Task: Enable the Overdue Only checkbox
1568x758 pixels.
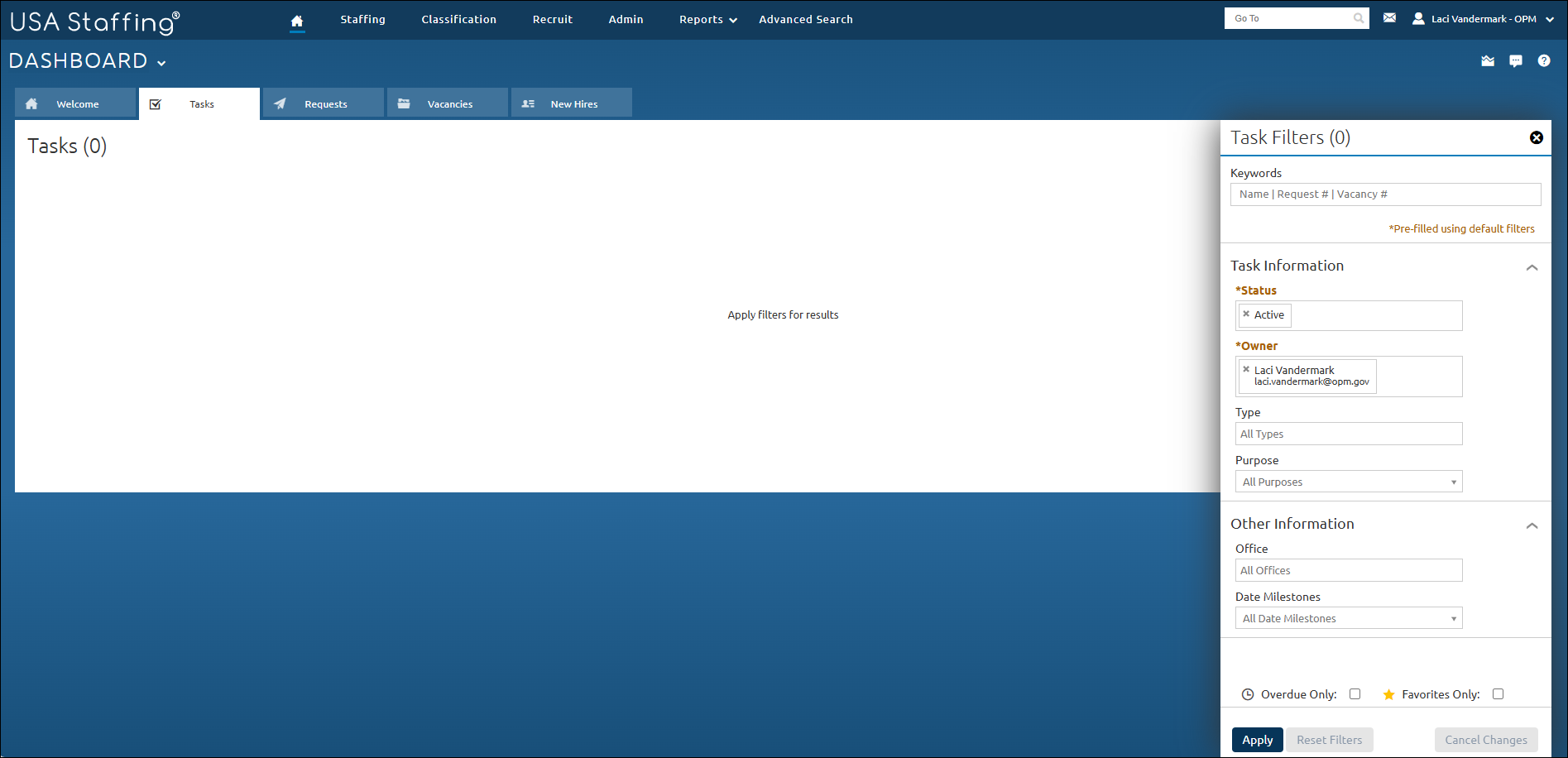Action: coord(1355,694)
